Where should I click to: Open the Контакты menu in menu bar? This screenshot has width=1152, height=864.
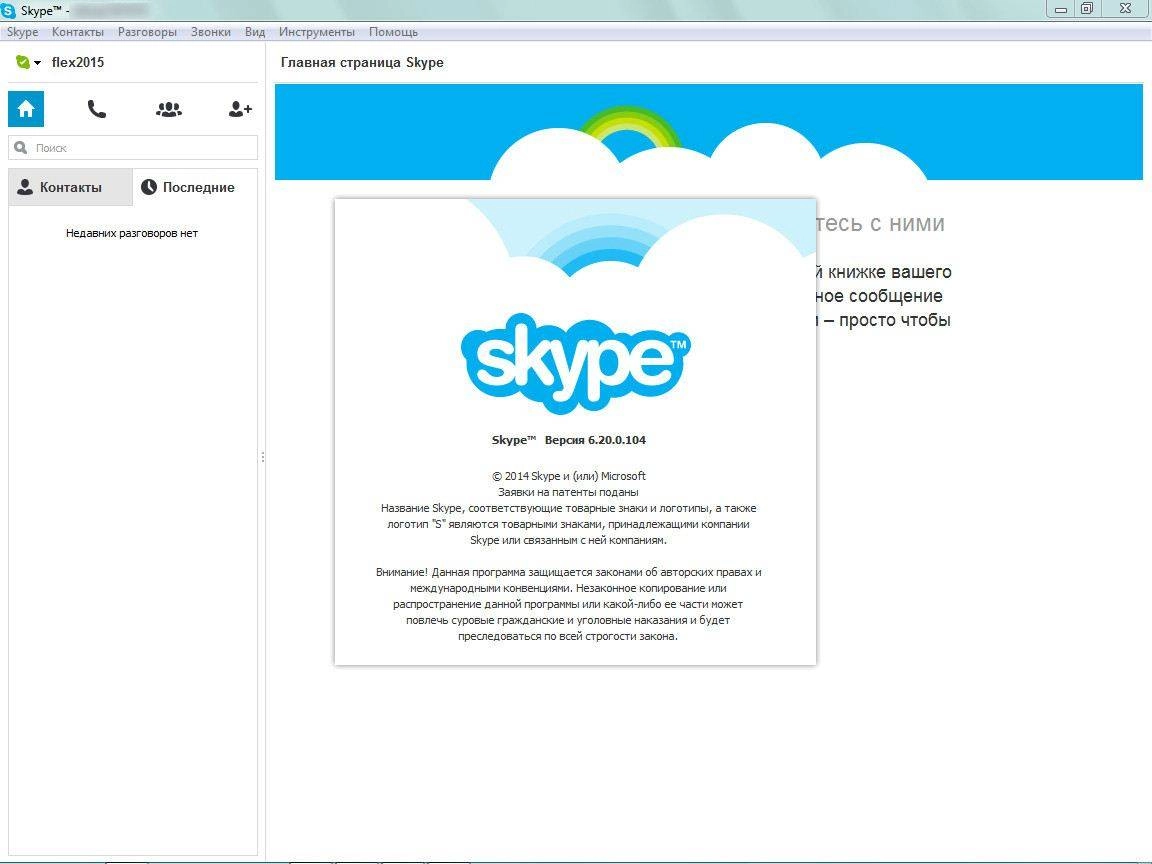click(78, 32)
